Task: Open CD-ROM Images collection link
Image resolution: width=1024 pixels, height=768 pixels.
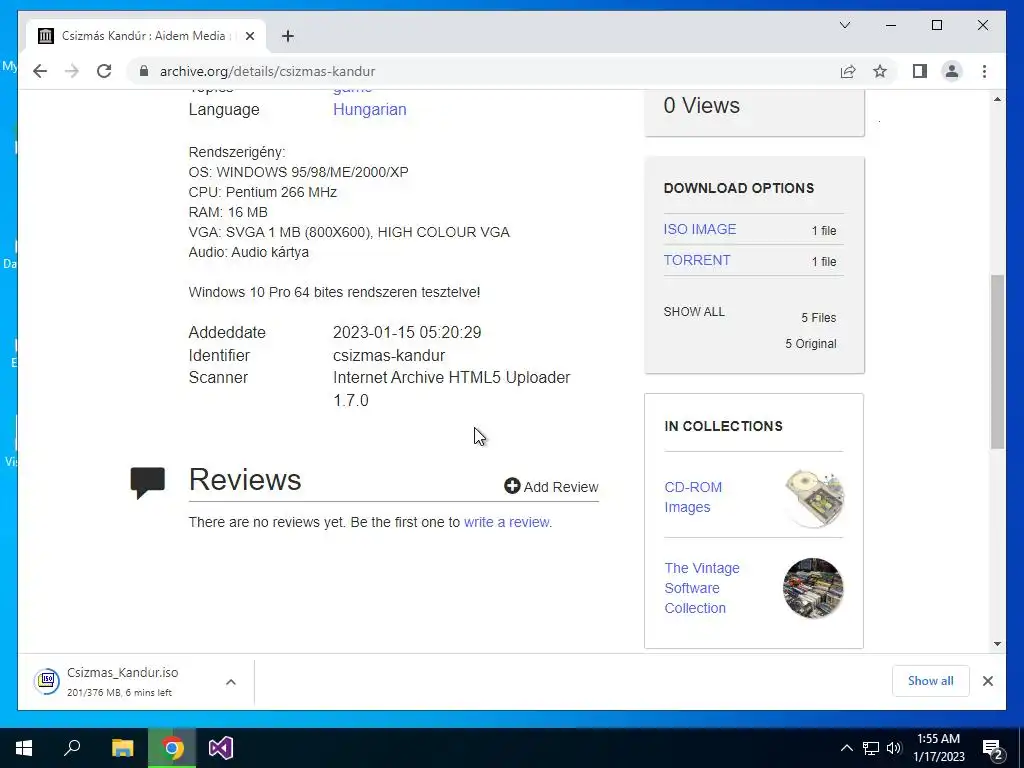Action: 693,497
